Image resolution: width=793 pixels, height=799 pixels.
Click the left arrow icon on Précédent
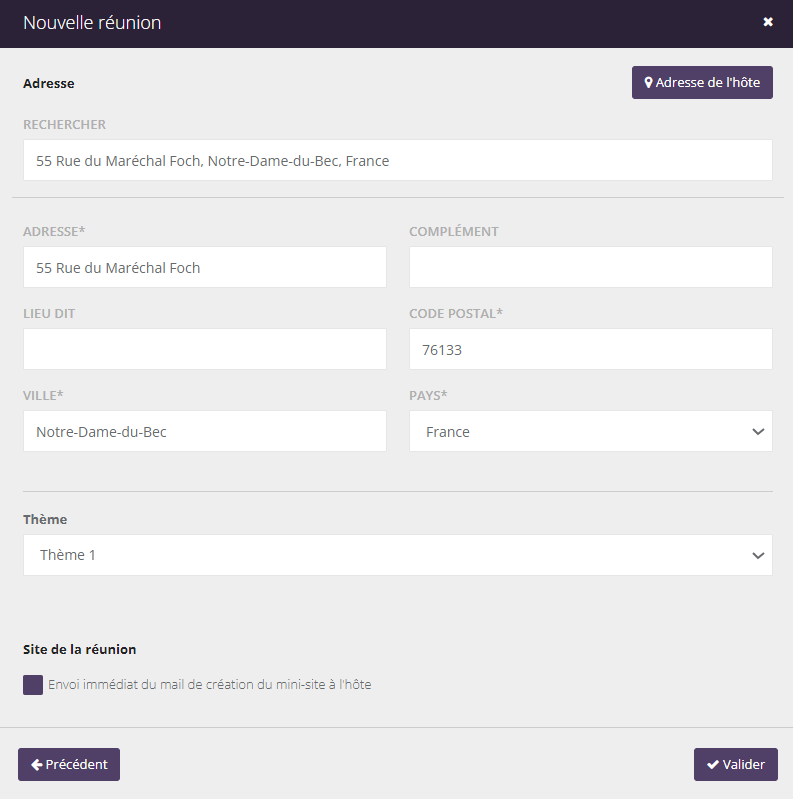[36, 765]
